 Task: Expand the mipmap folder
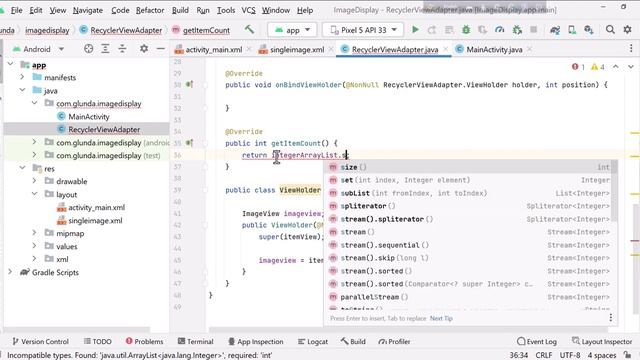(35, 233)
